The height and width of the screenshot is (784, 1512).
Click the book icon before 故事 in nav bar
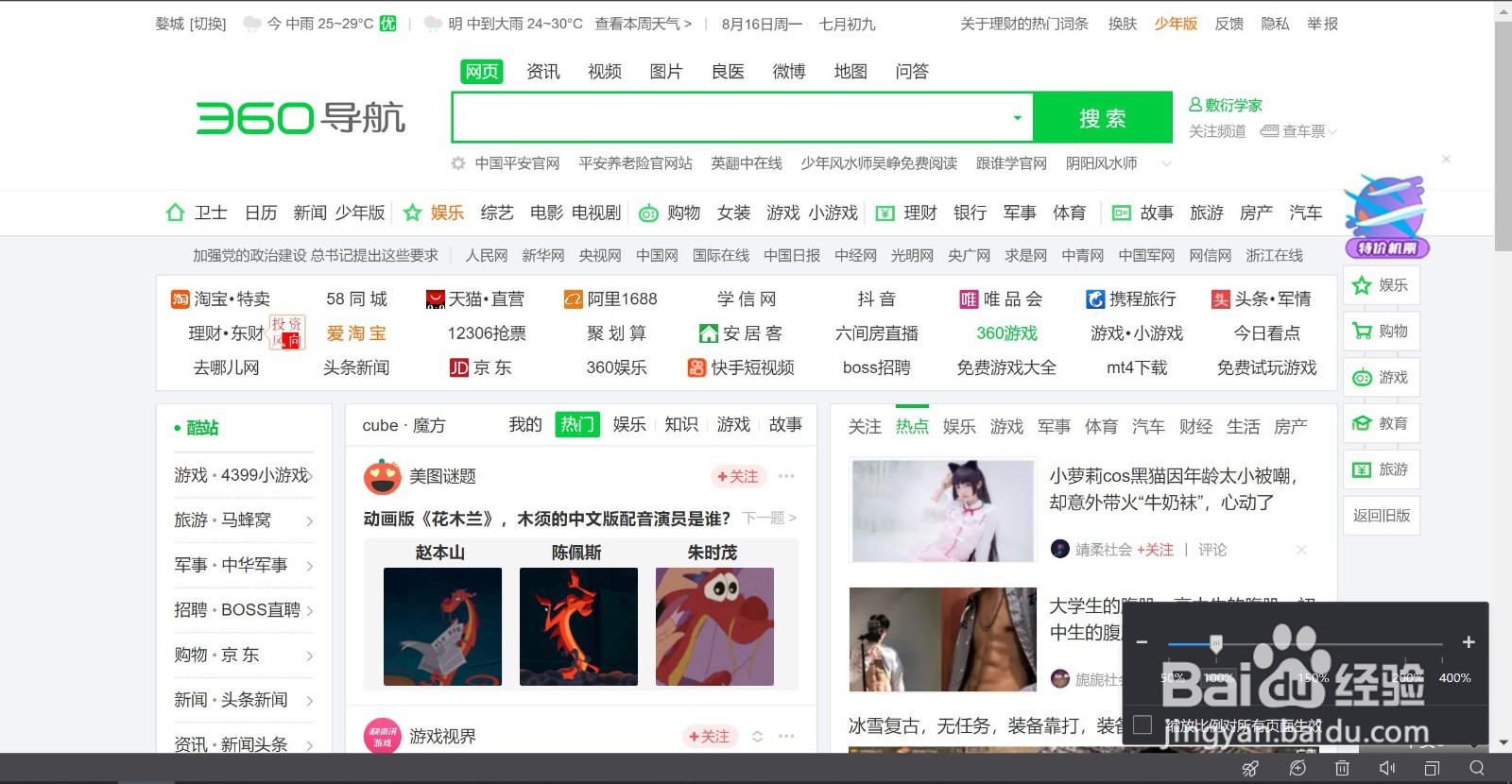click(1122, 213)
